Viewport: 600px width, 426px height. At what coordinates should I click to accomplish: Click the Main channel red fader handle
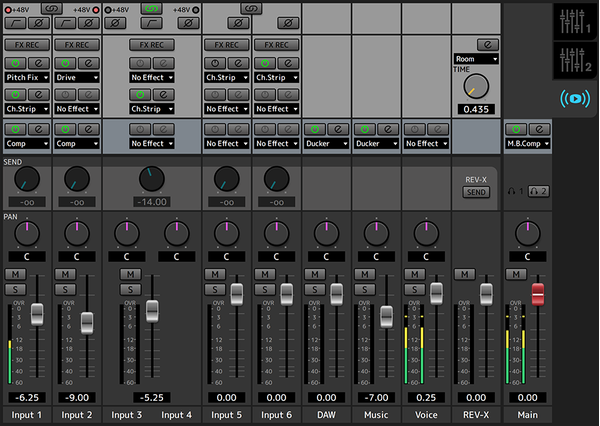click(x=537, y=294)
